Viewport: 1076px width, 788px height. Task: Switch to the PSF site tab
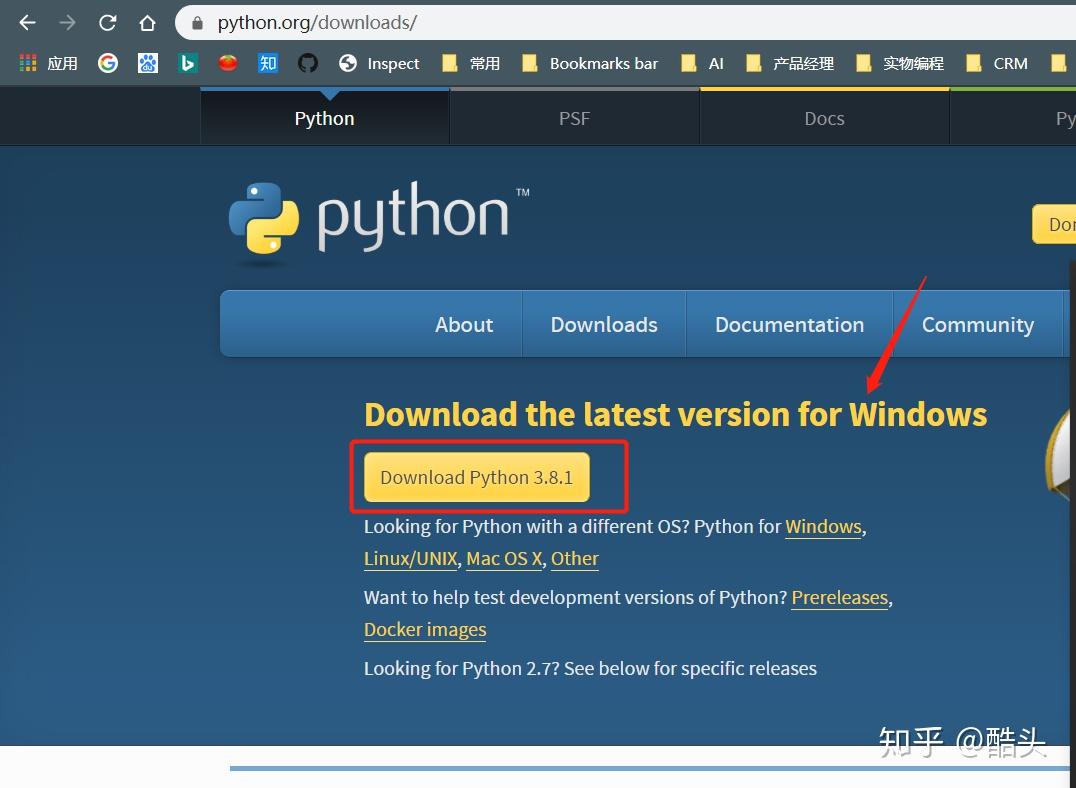[x=574, y=117]
